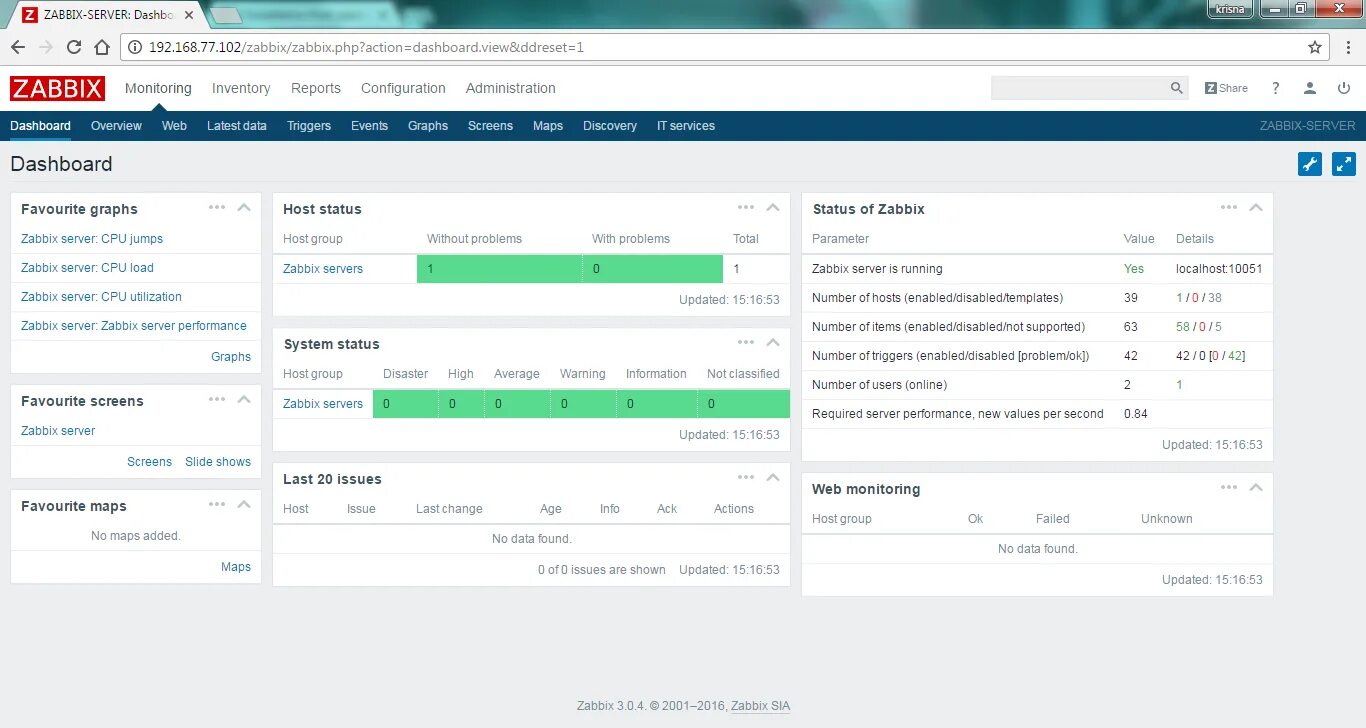Collapse the Web monitoring widget
The height and width of the screenshot is (728, 1366).
(x=1256, y=487)
